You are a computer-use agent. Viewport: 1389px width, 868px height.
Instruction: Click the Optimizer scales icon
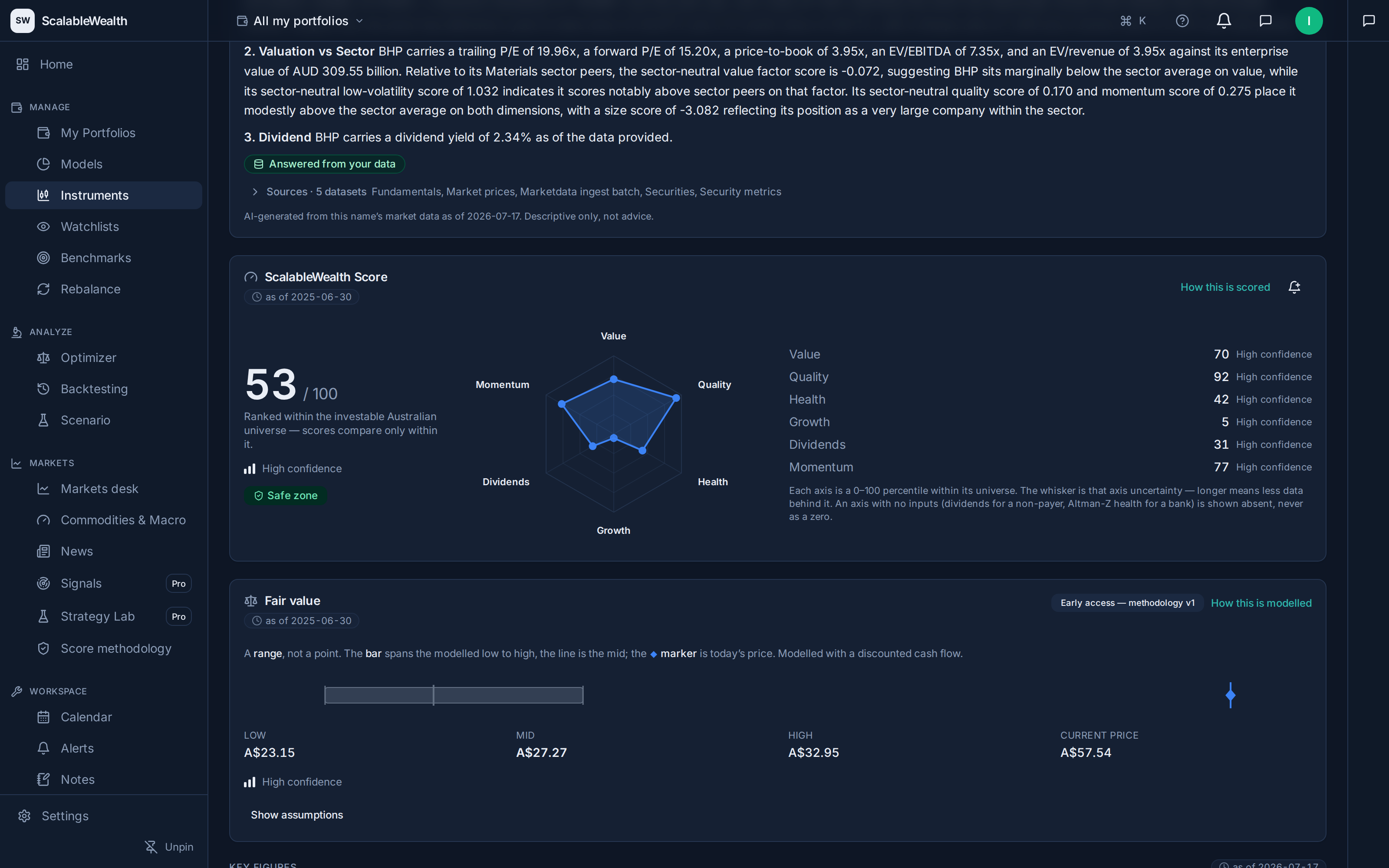(43, 358)
